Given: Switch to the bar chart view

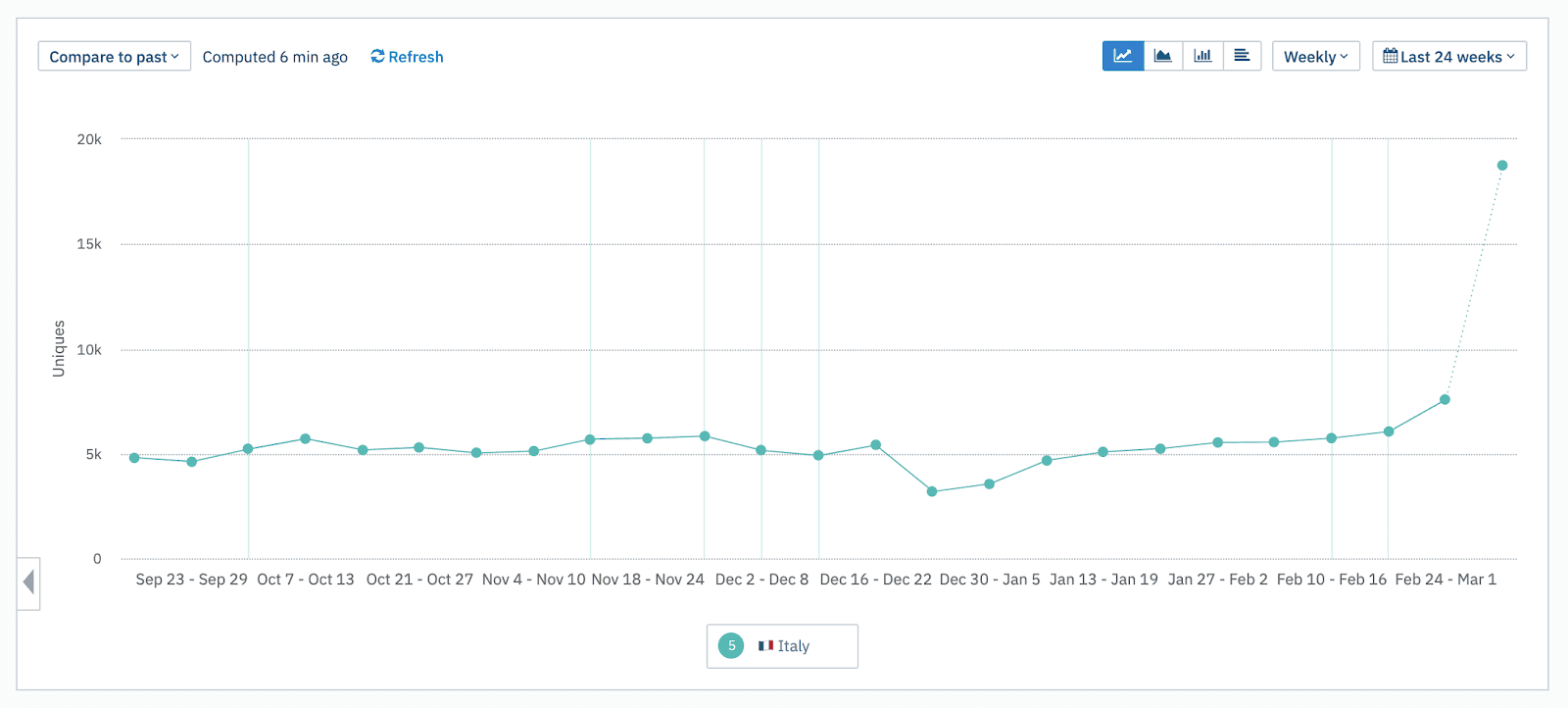Looking at the screenshot, I should tap(1202, 56).
